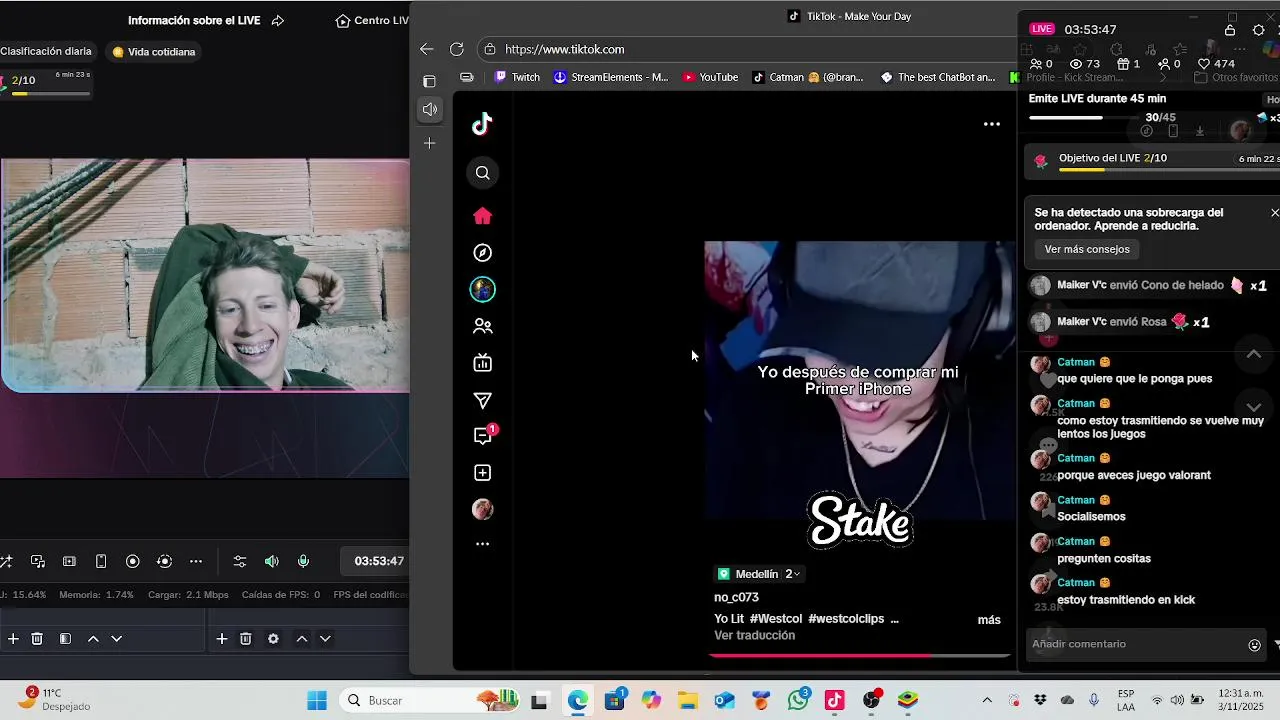1280x720 pixels.
Task: Expand video description with 'más'
Action: (989, 620)
